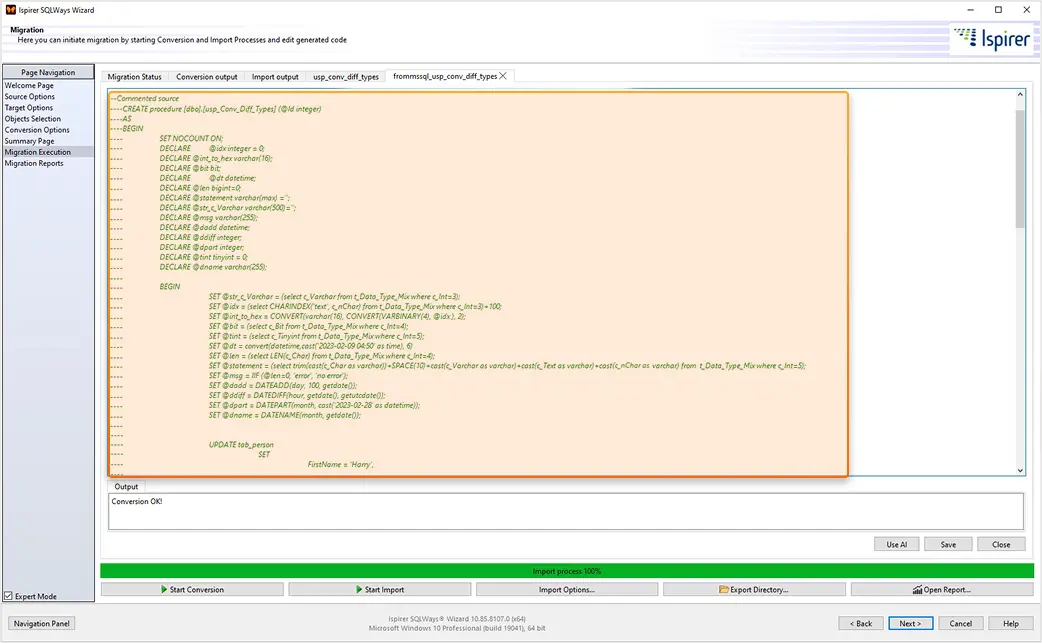Toggle the Expert Mode checkbox
Image resolution: width=1042 pixels, height=643 pixels.
click(9, 596)
